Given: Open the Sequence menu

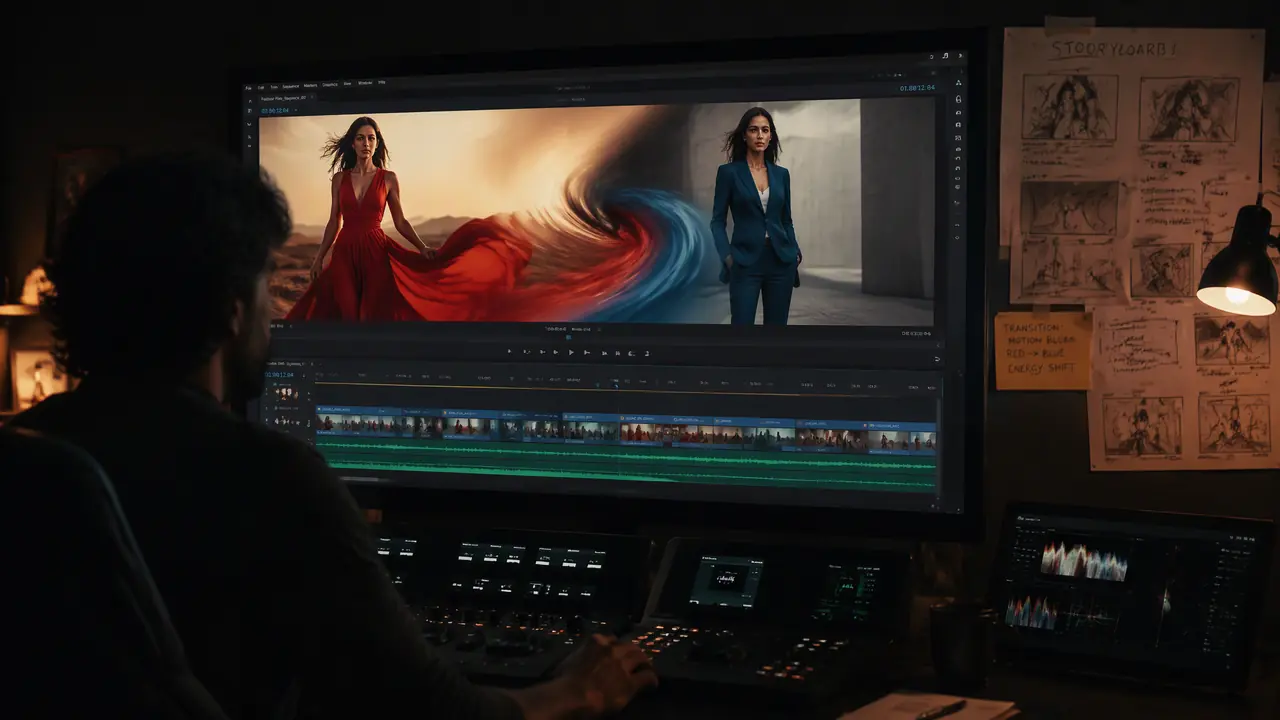Looking at the screenshot, I should click(x=291, y=86).
